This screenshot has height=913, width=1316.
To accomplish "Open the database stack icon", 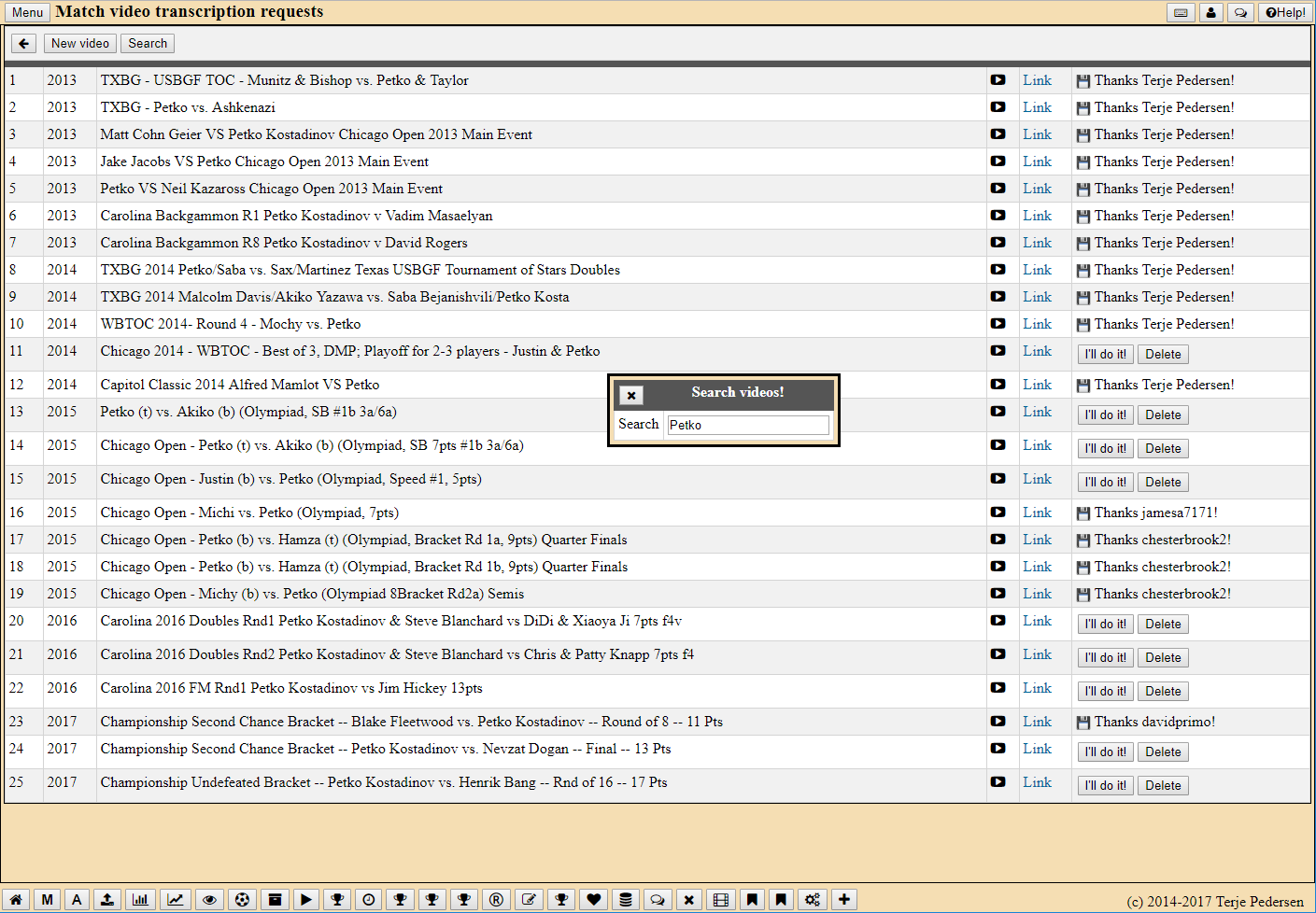I will (x=626, y=899).
